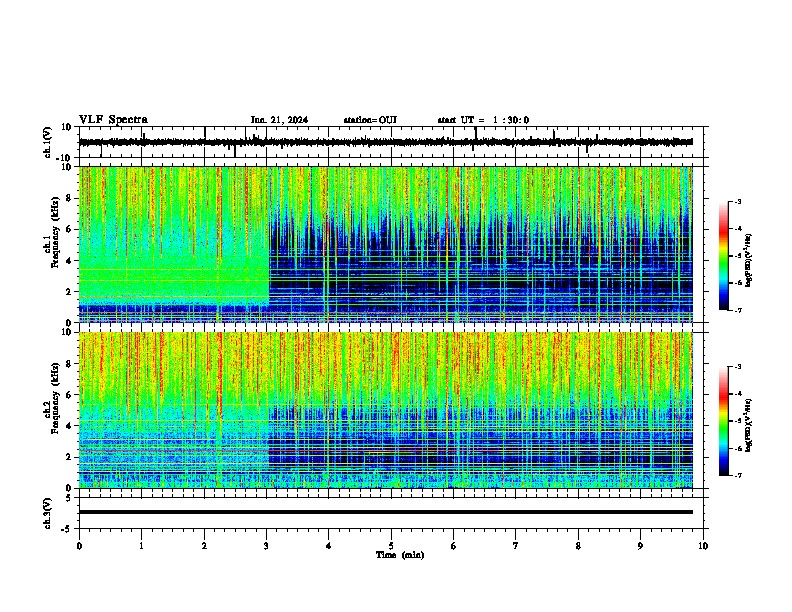Image resolution: width=792 pixels, height=612 pixels.
Task: Click the thick black ch.3 voltage line
Action: pyautogui.click(x=385, y=512)
